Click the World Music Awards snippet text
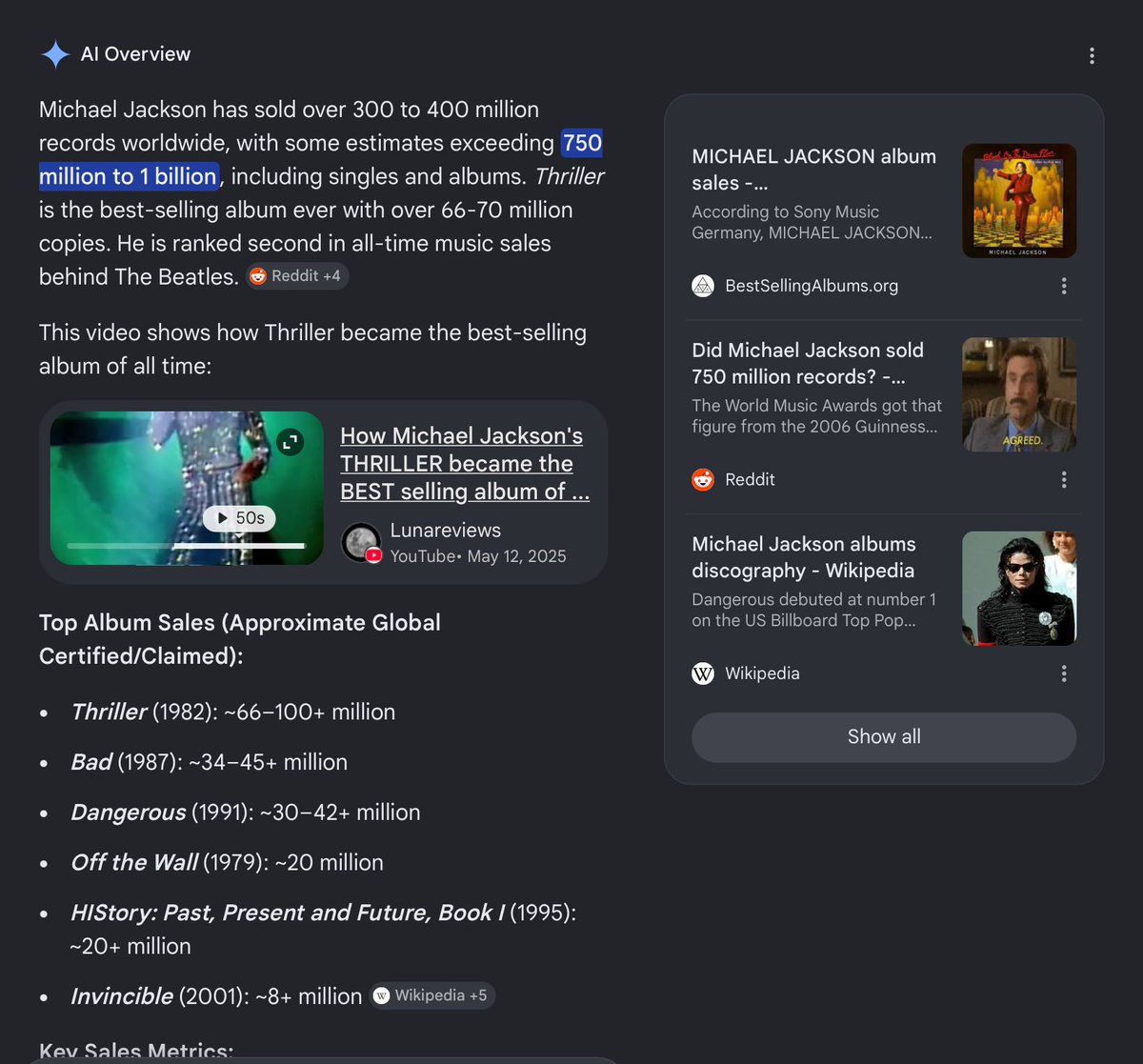Image resolution: width=1143 pixels, height=1064 pixels. click(x=816, y=416)
